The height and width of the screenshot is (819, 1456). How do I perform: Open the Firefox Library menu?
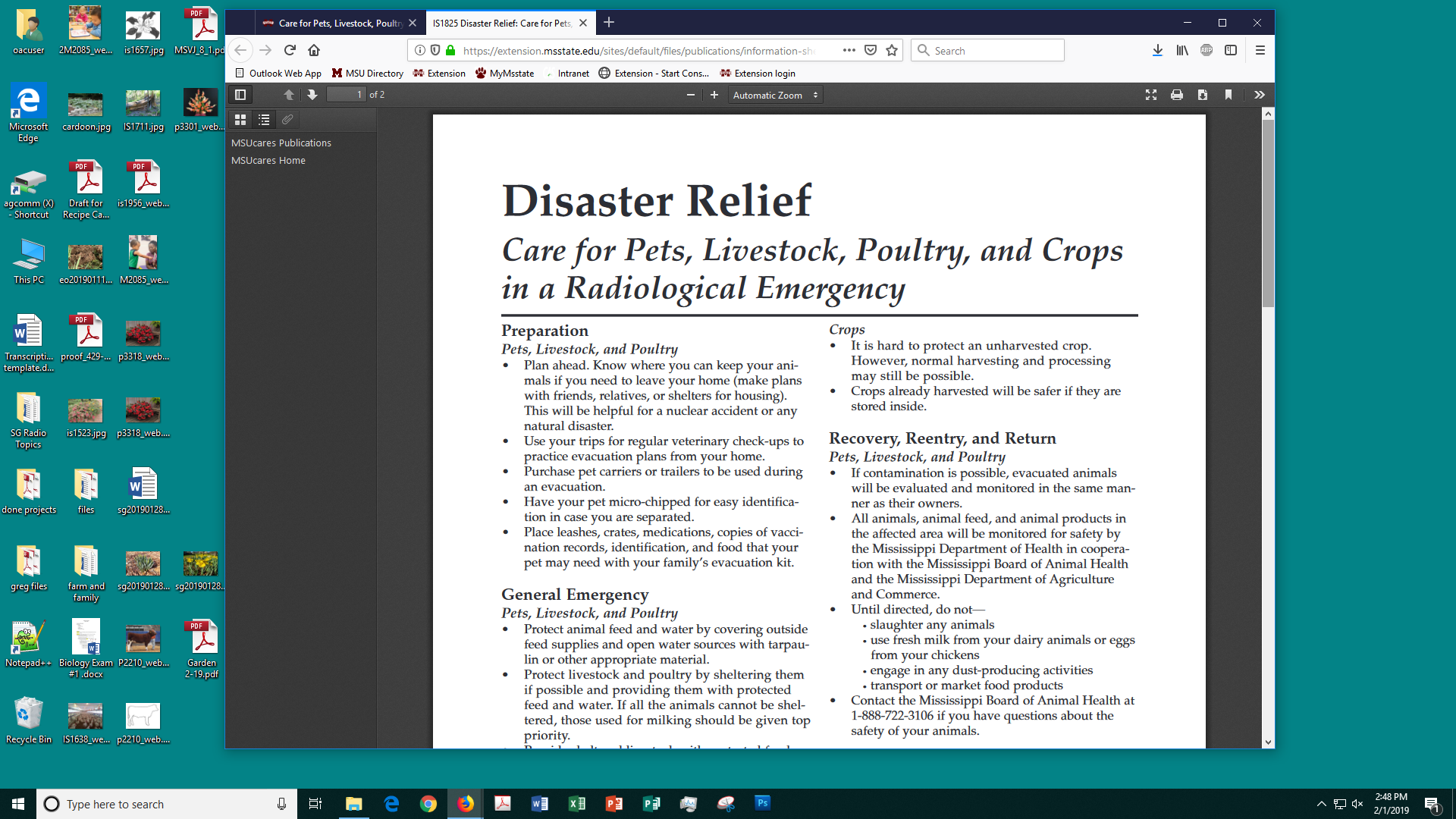pyautogui.click(x=1182, y=50)
